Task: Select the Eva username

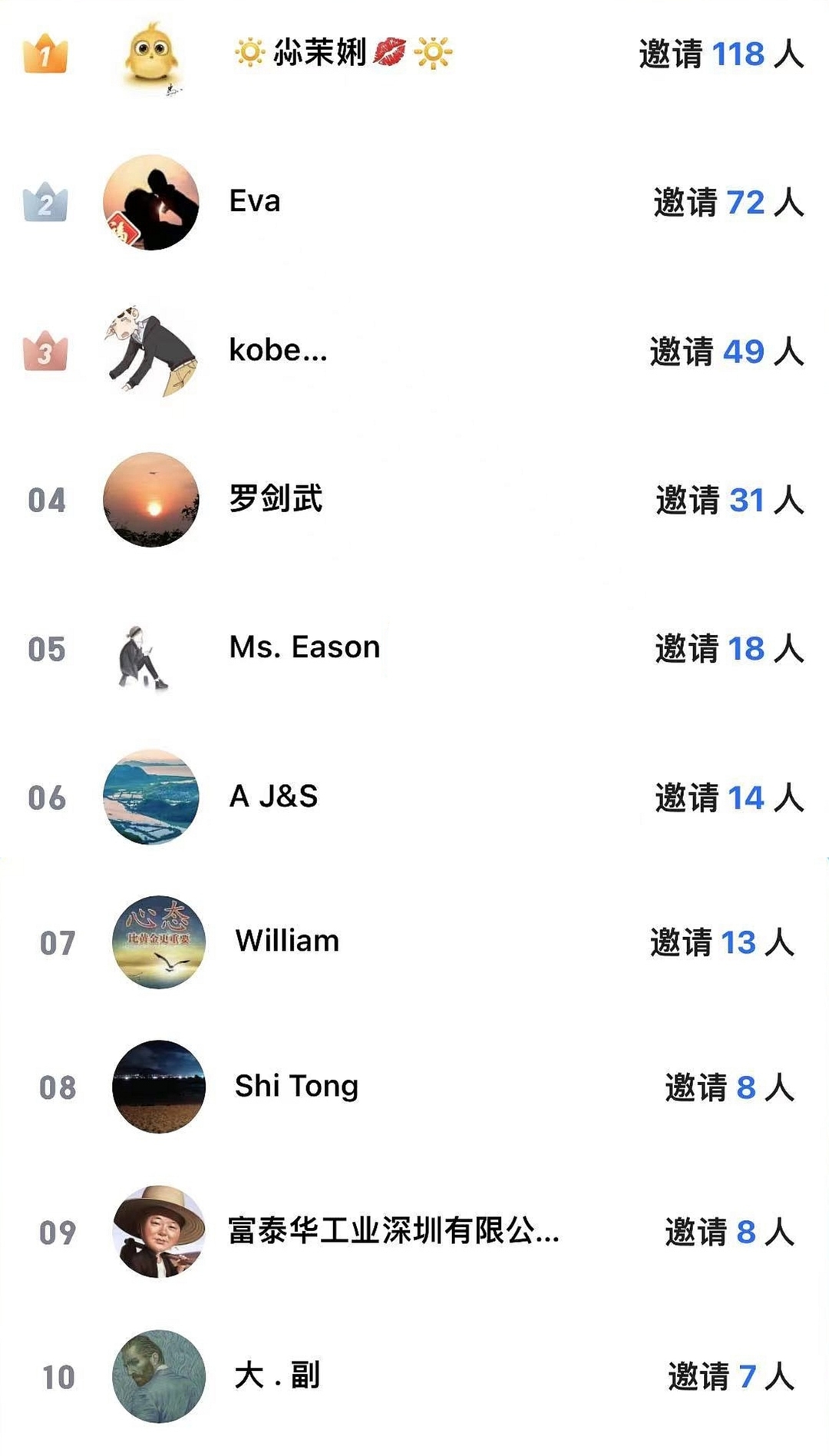Action: pos(255,201)
